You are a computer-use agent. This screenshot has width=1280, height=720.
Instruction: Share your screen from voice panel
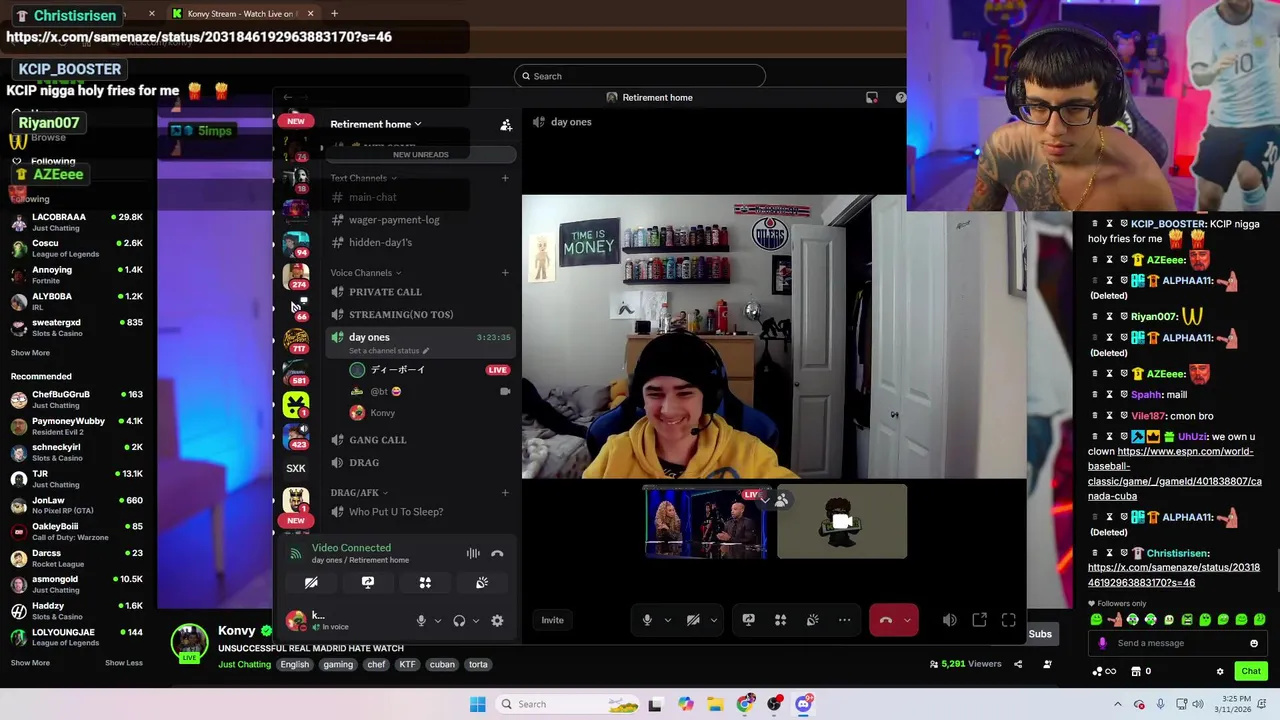tap(368, 582)
